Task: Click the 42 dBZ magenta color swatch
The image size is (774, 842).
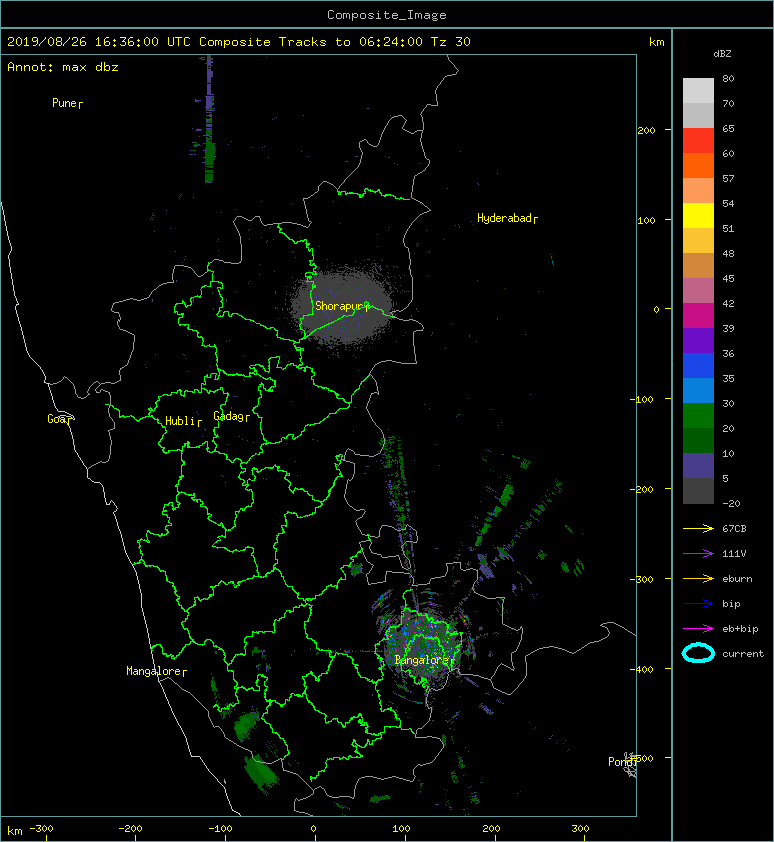Action: [698, 315]
